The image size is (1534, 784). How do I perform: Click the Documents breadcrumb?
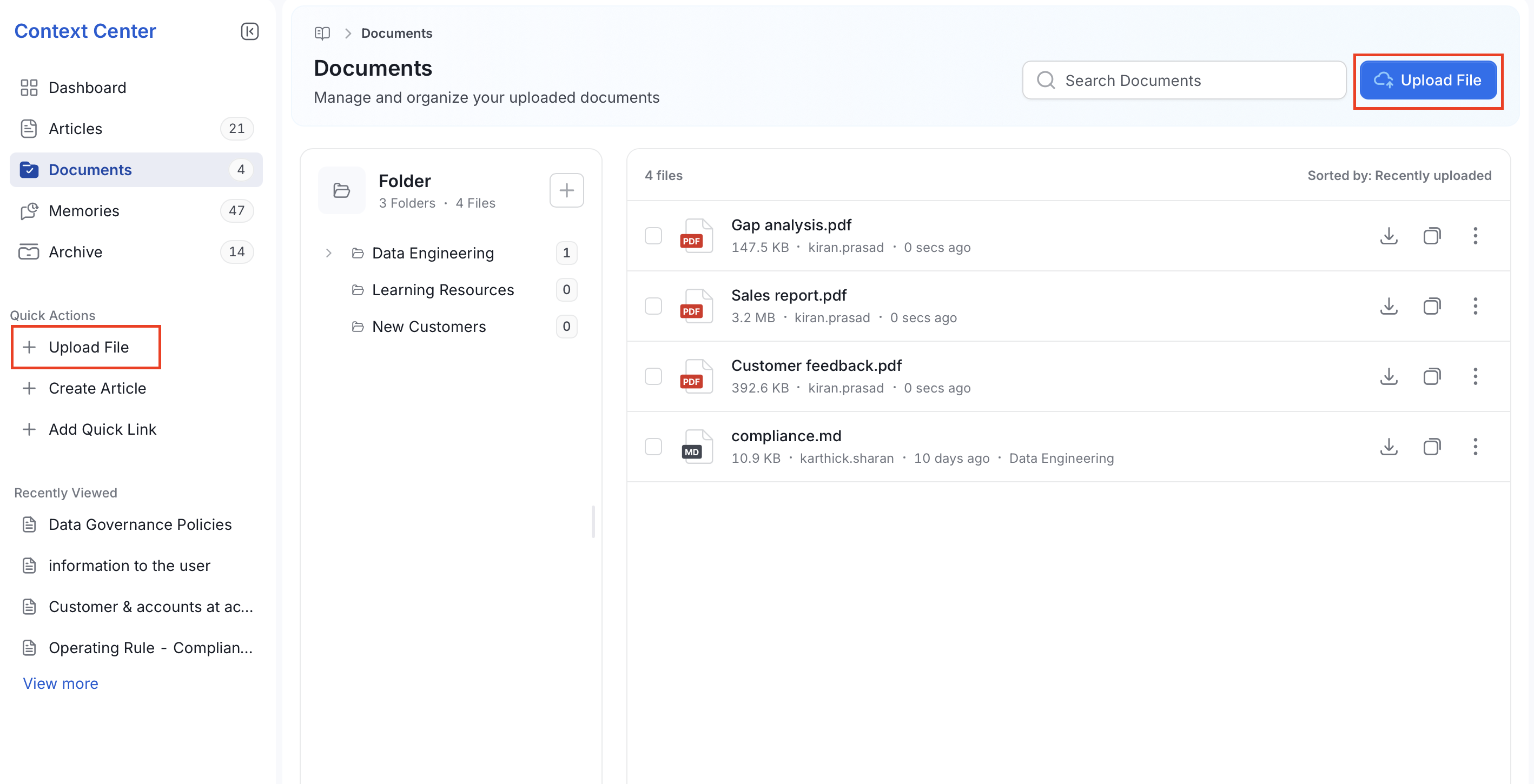396,34
